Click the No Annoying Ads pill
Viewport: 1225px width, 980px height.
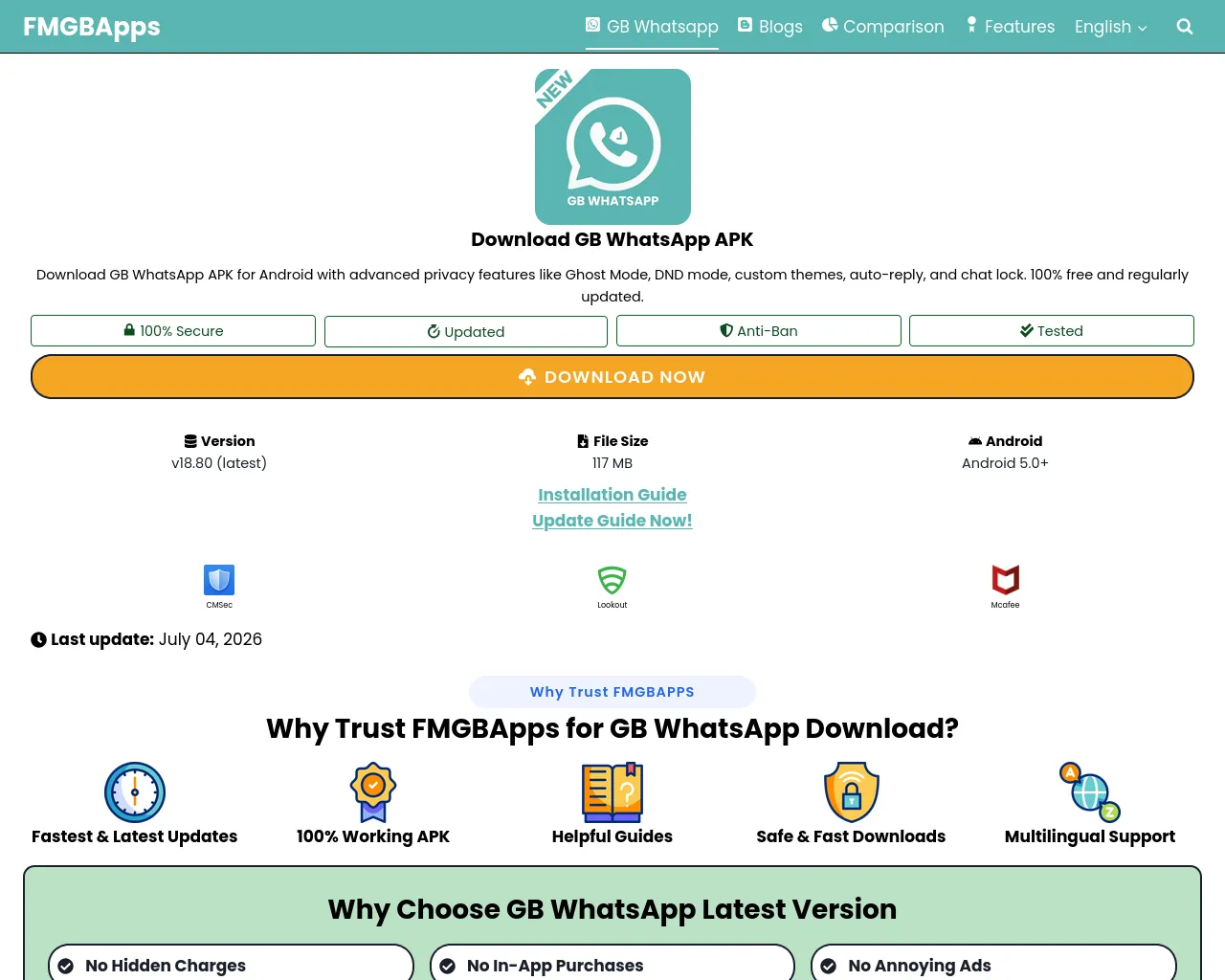coord(993,963)
